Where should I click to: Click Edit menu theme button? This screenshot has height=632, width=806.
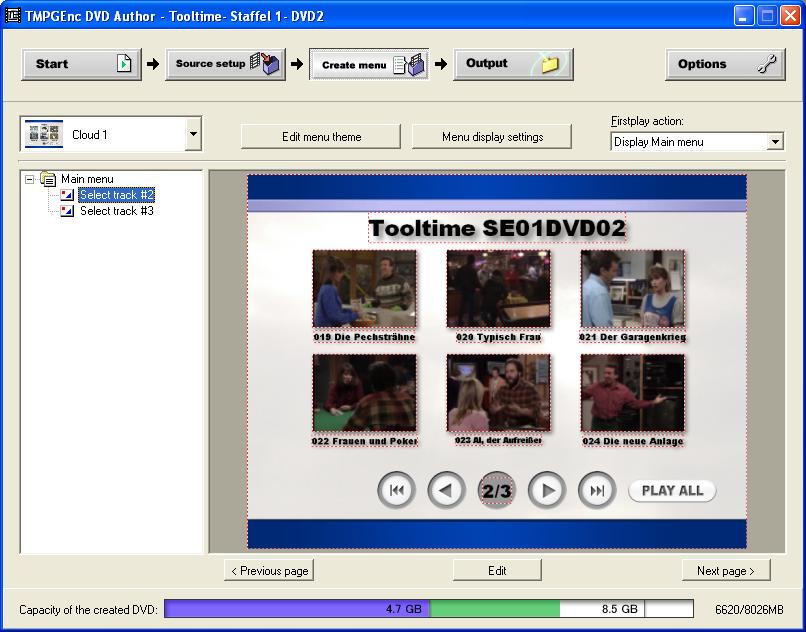(321, 137)
